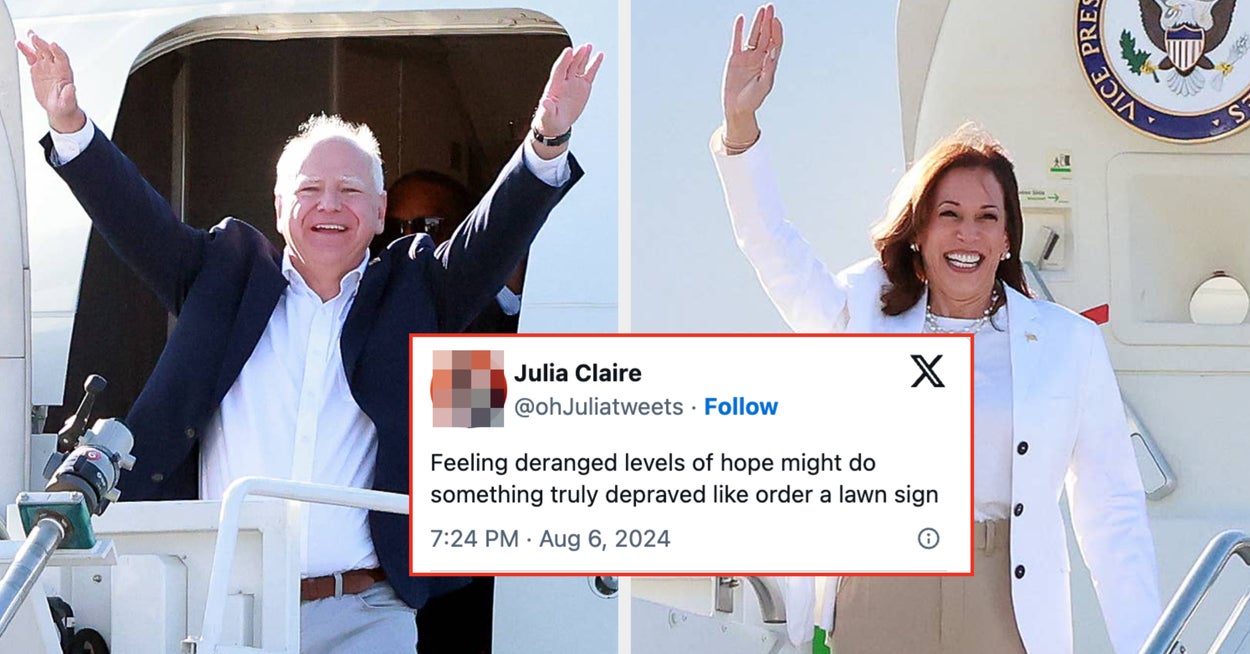
Task: Click the X logo on the tweet card
Action: point(927,371)
